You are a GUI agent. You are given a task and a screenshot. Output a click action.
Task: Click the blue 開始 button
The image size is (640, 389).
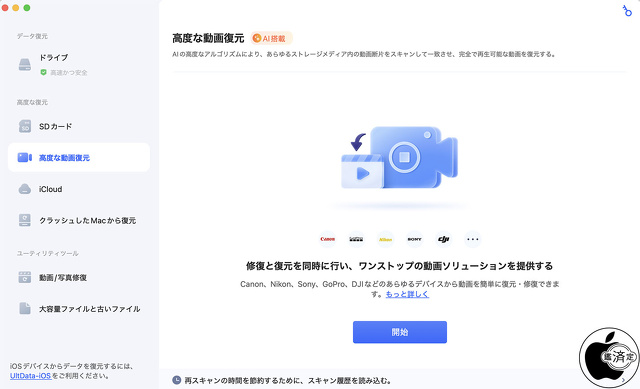click(400, 332)
